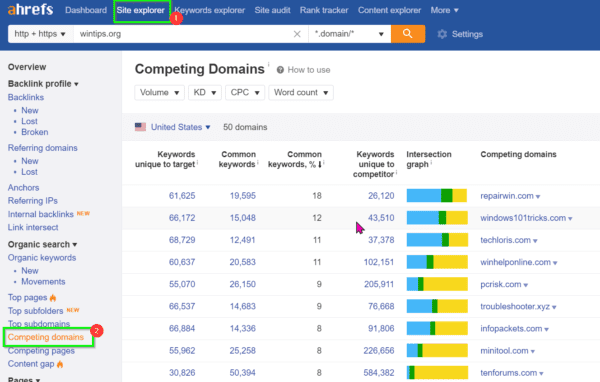This screenshot has width=600, height=382.
Task: Open Referring IPs in sidebar
Action: (33, 201)
